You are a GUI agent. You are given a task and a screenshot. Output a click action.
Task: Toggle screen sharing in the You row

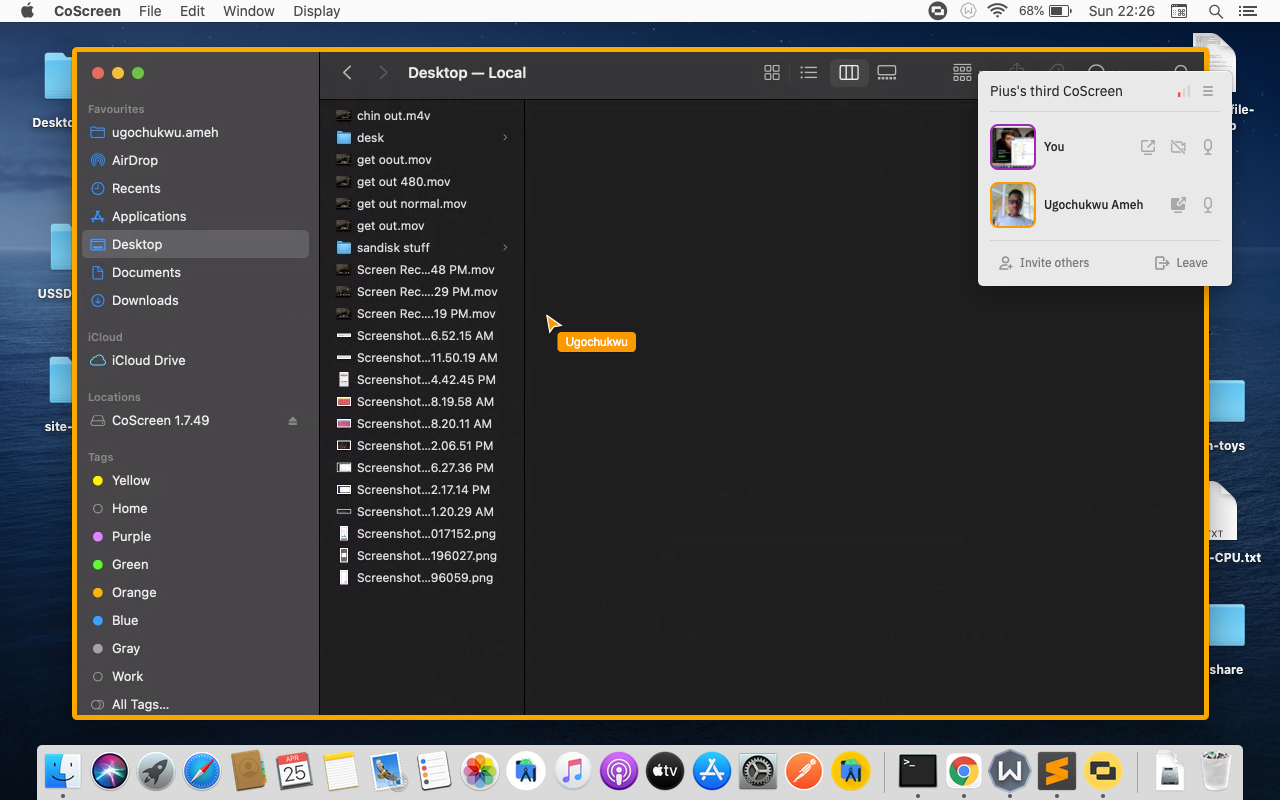(x=1148, y=147)
